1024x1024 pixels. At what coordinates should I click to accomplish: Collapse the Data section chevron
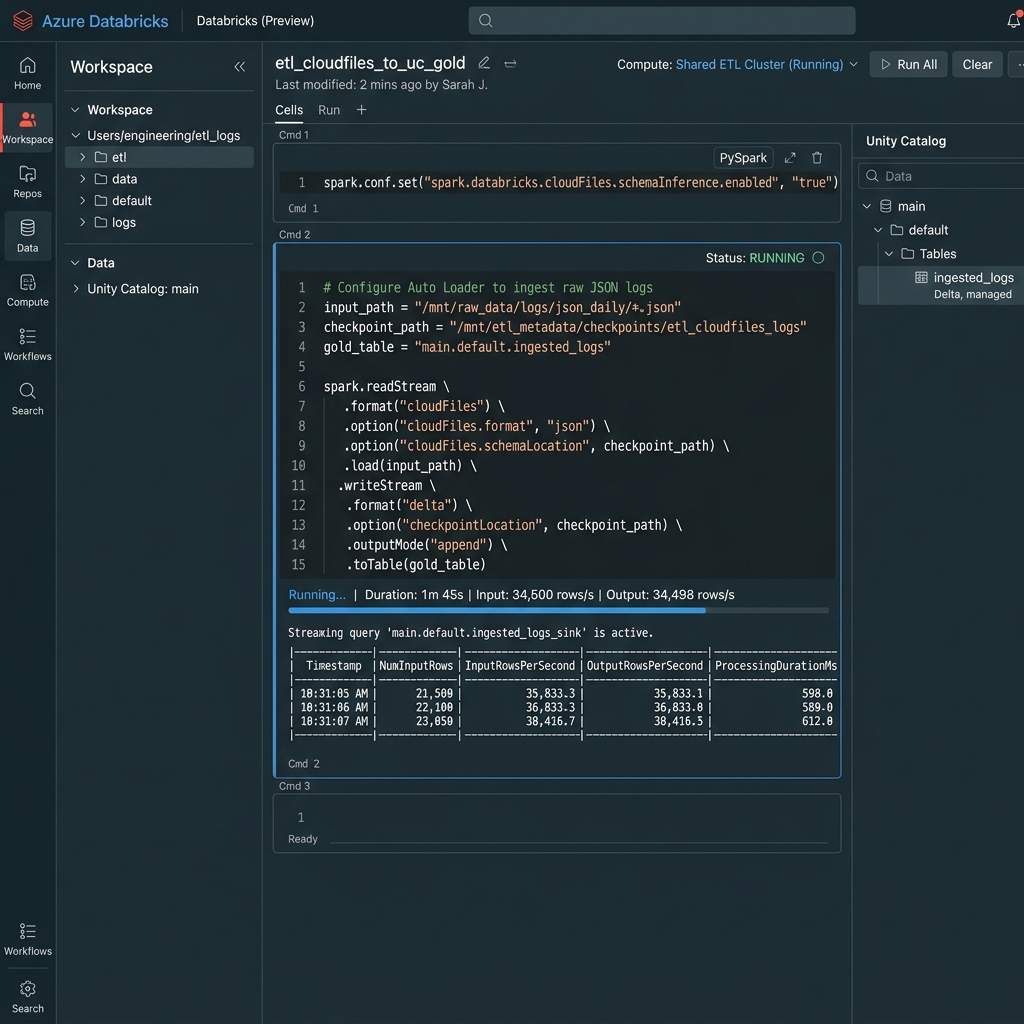click(x=75, y=263)
